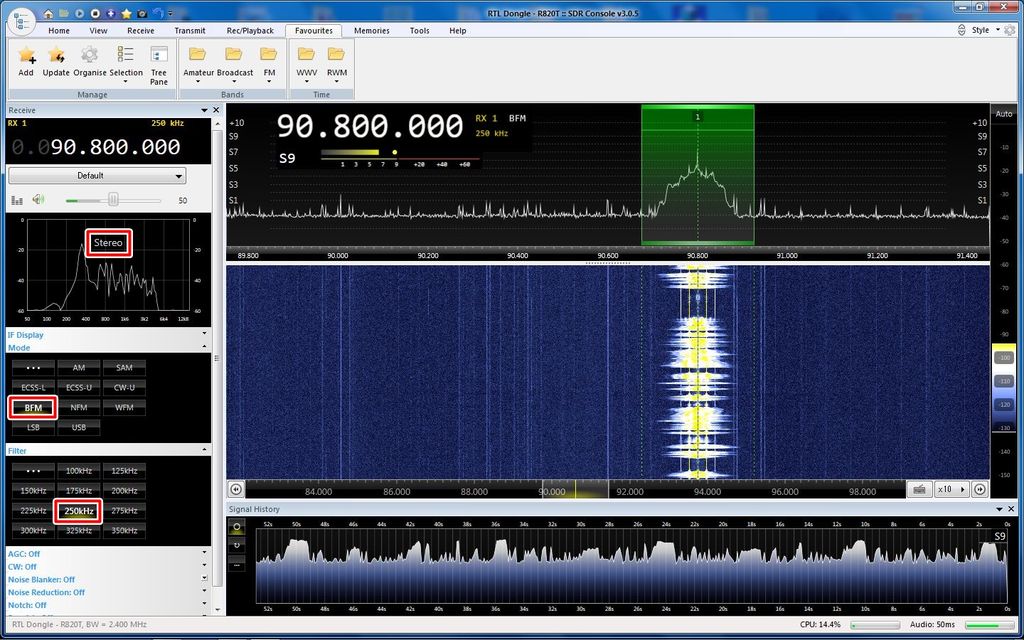Open the Help ribbon tab

click(x=458, y=31)
